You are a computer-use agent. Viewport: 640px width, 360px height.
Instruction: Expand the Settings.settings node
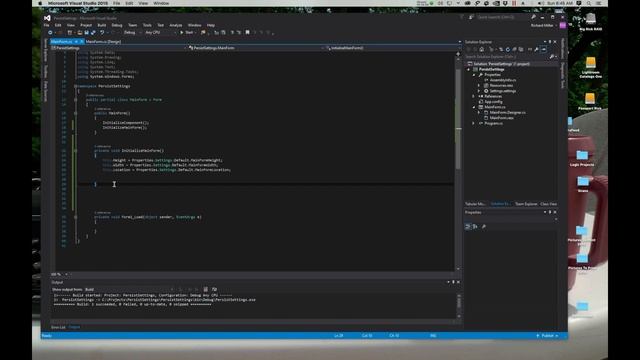tap(479, 91)
